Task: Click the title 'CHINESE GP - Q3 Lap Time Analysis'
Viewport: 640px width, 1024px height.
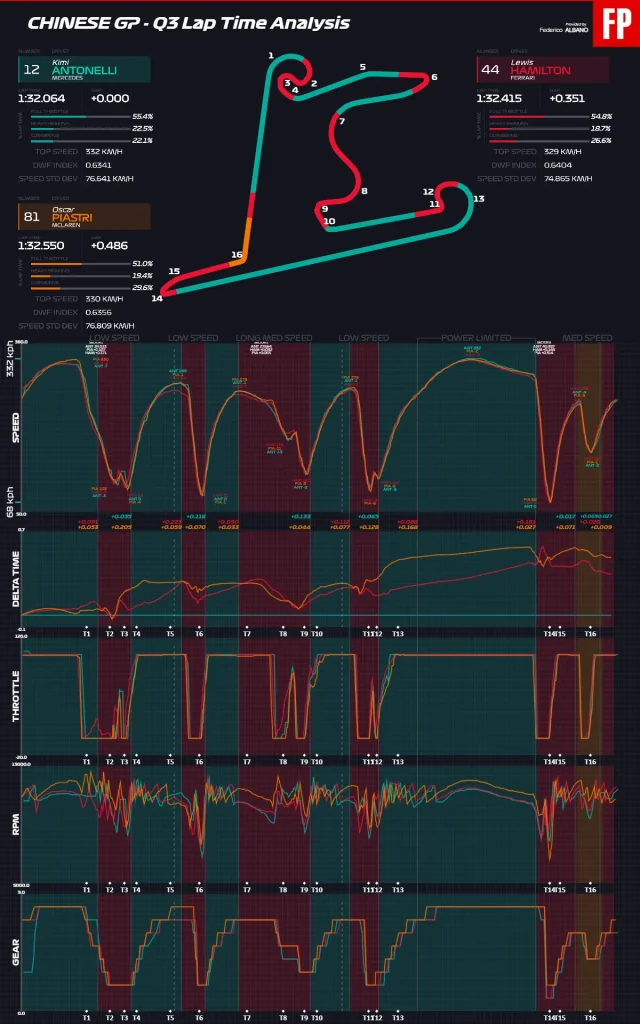Action: tap(189, 24)
